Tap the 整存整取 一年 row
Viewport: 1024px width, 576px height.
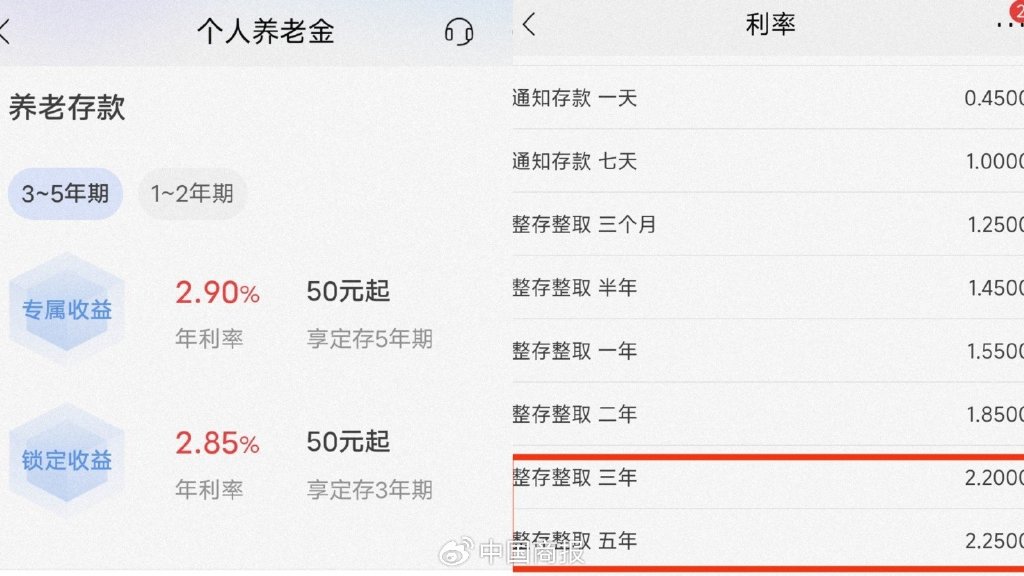768,351
